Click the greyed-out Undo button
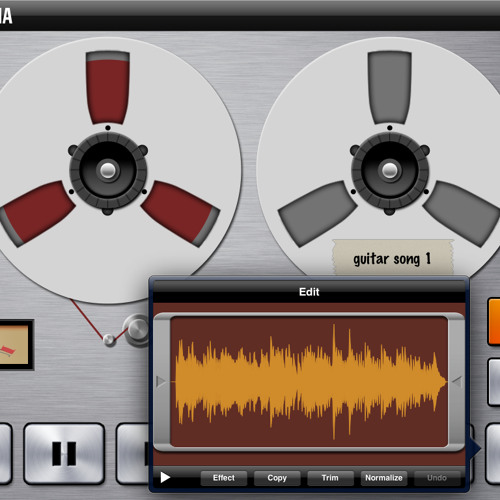This screenshot has width=500, height=500. (x=437, y=478)
